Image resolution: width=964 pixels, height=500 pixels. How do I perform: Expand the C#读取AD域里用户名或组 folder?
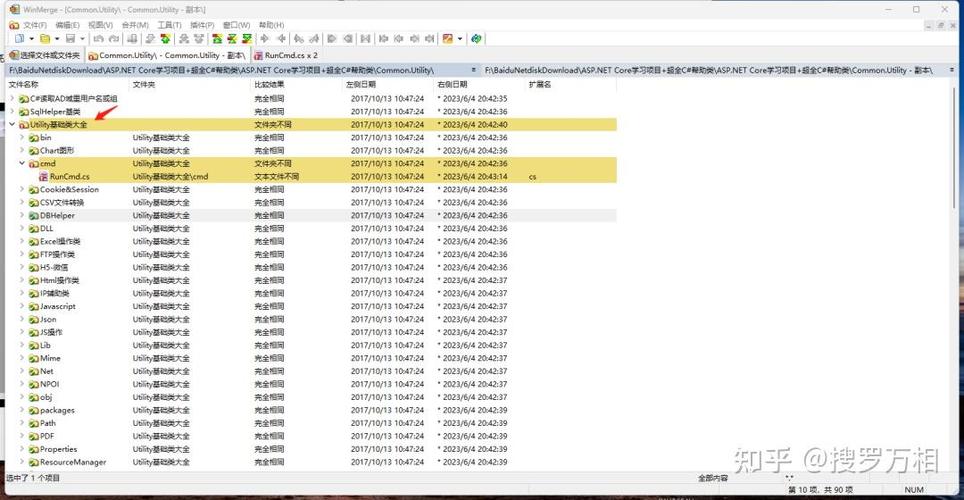pyautogui.click(x=12, y=98)
